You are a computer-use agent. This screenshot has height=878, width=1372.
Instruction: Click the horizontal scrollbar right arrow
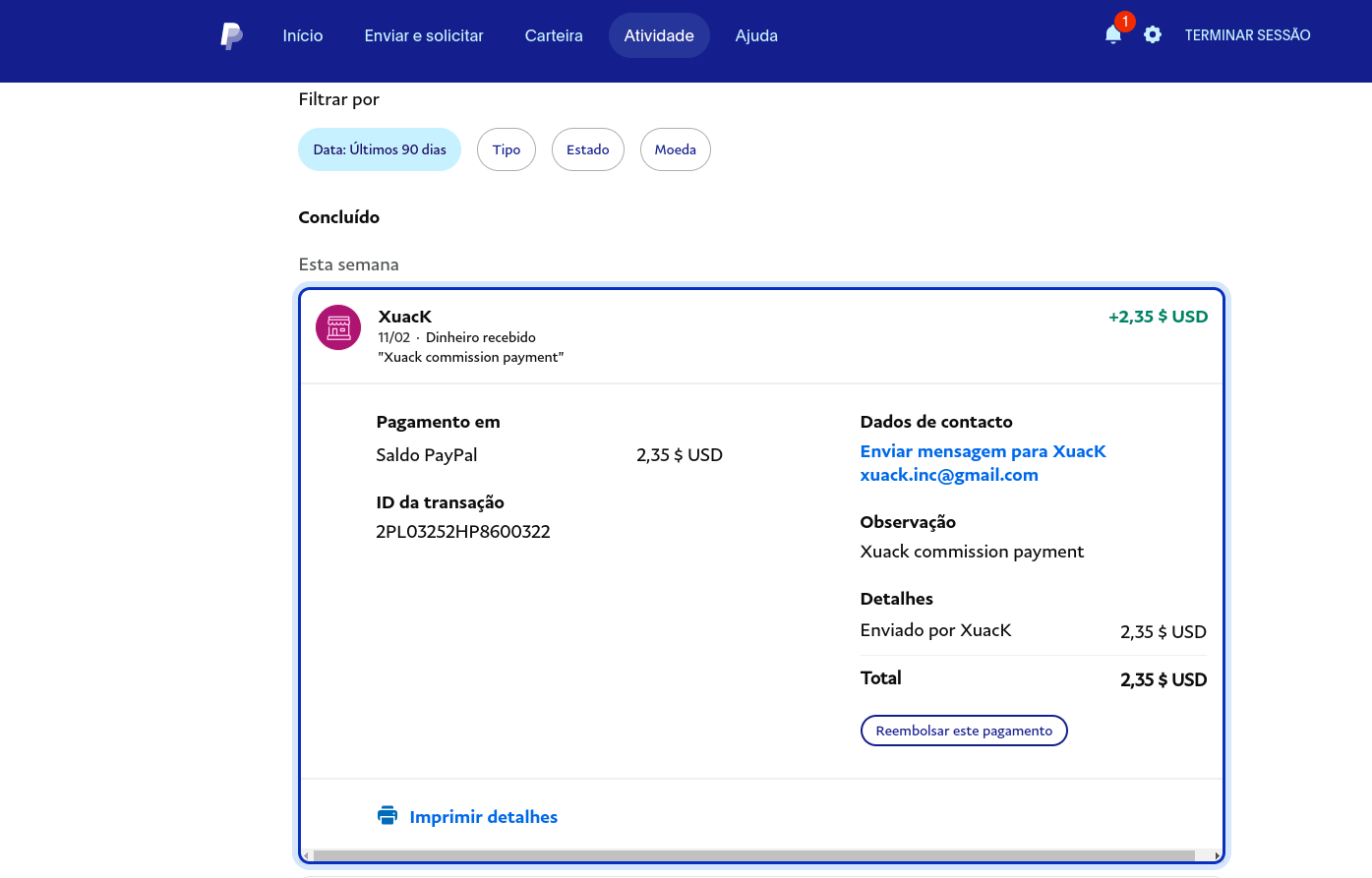click(1218, 855)
